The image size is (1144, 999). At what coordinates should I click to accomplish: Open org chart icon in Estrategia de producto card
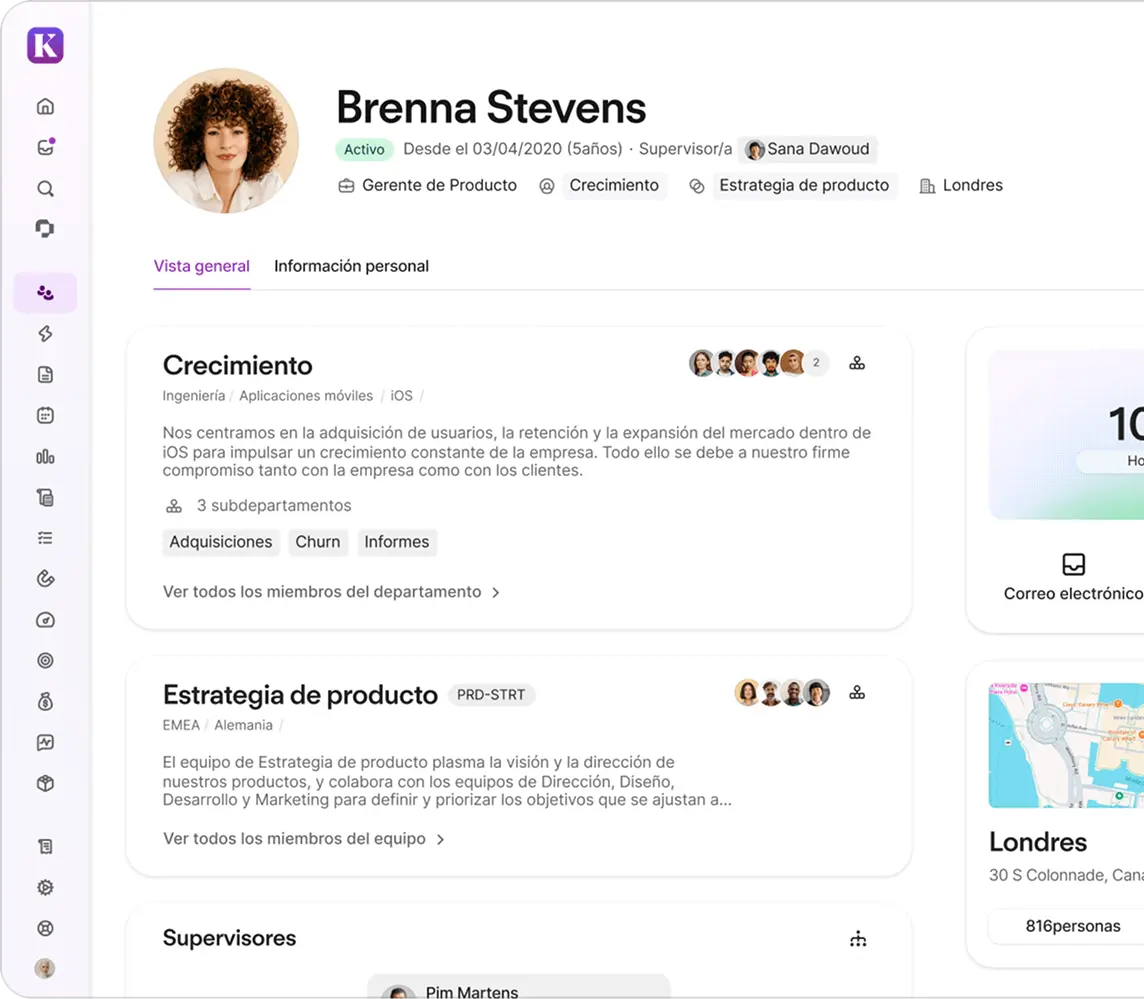[x=857, y=693]
